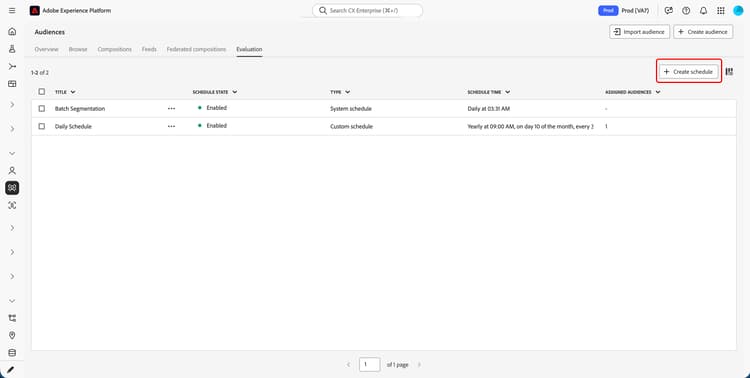The width and height of the screenshot is (750, 378).
Task: Sort by the Title column chevron
Action: pos(73,92)
